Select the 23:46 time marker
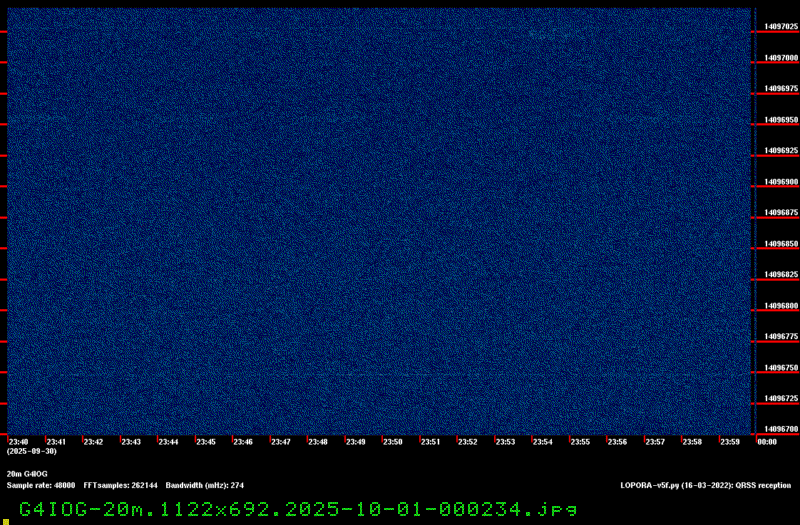Image resolution: width=800 pixels, height=525 pixels. point(243,442)
